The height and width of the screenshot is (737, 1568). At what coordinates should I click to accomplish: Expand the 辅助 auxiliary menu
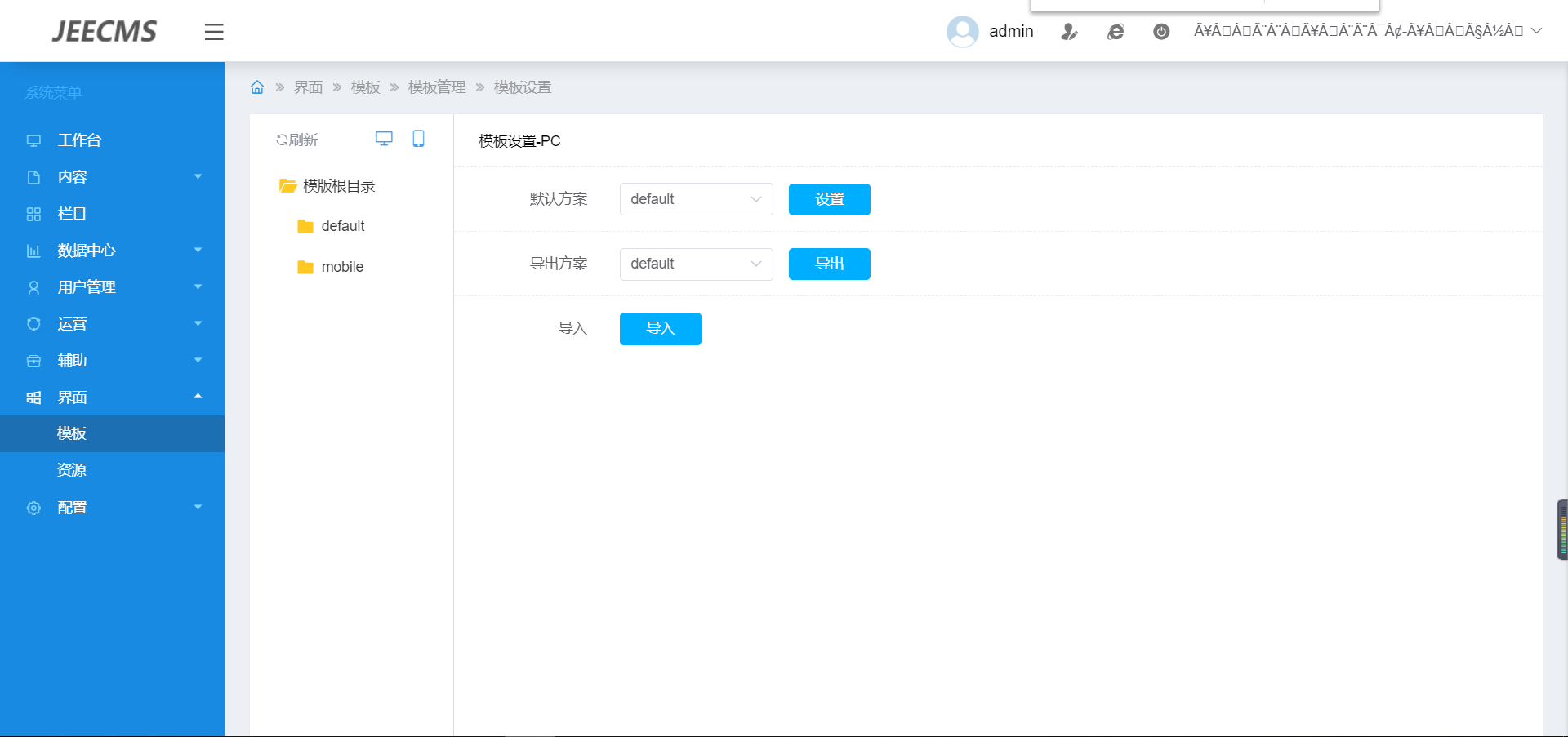coord(112,361)
